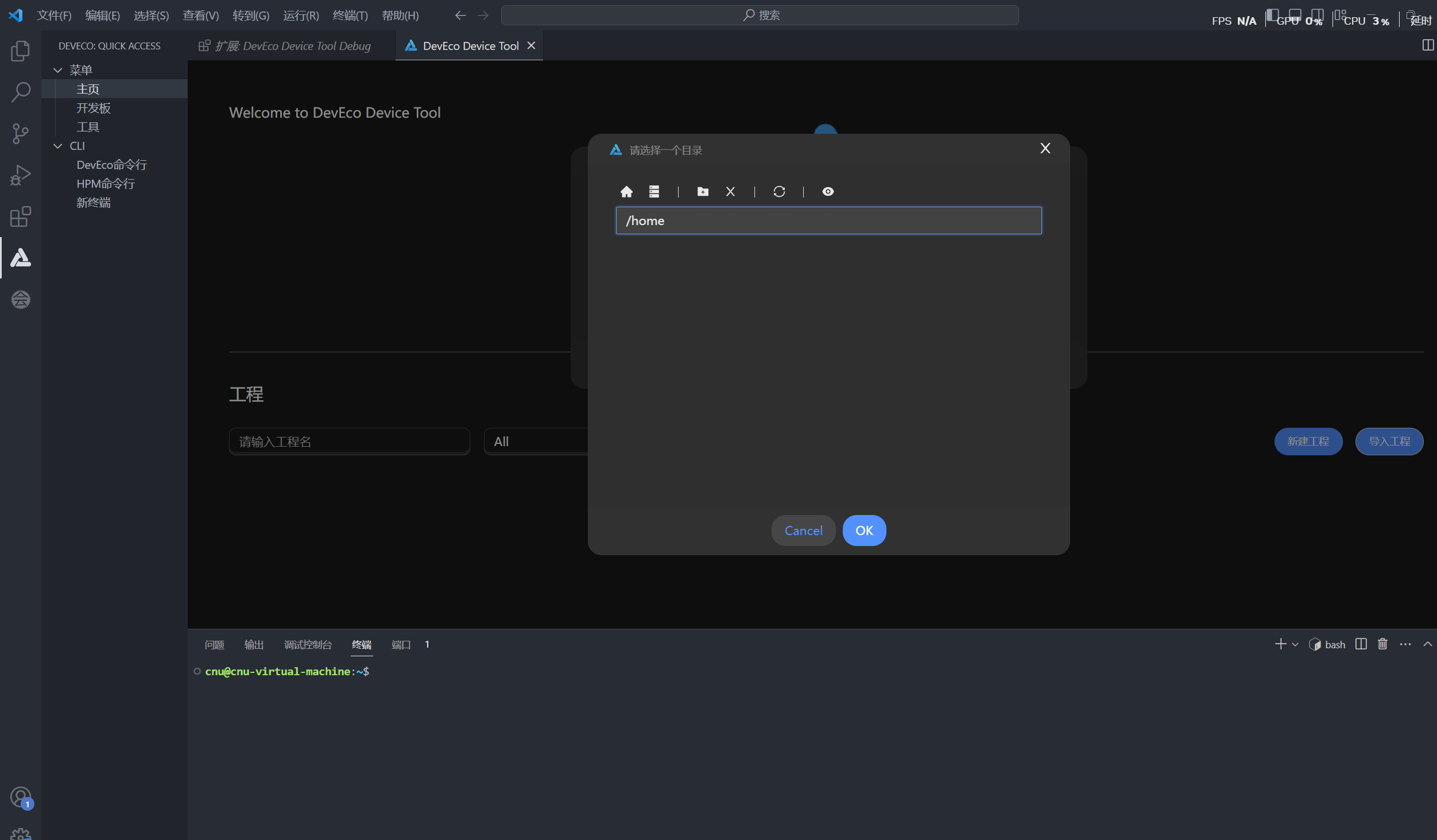
Task: Split the terminal panel
Action: 1361,644
